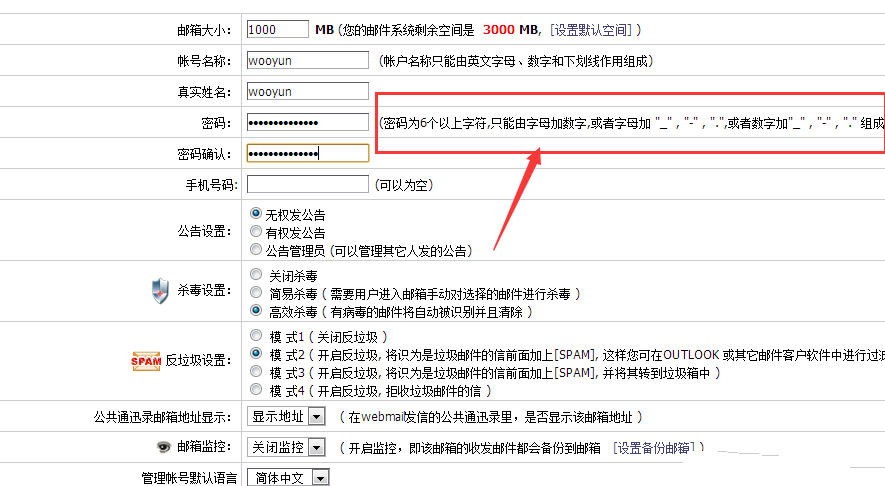Image resolution: width=885 pixels, height=486 pixels.
Task: Click the 密码确认 password field
Action: pos(307,153)
